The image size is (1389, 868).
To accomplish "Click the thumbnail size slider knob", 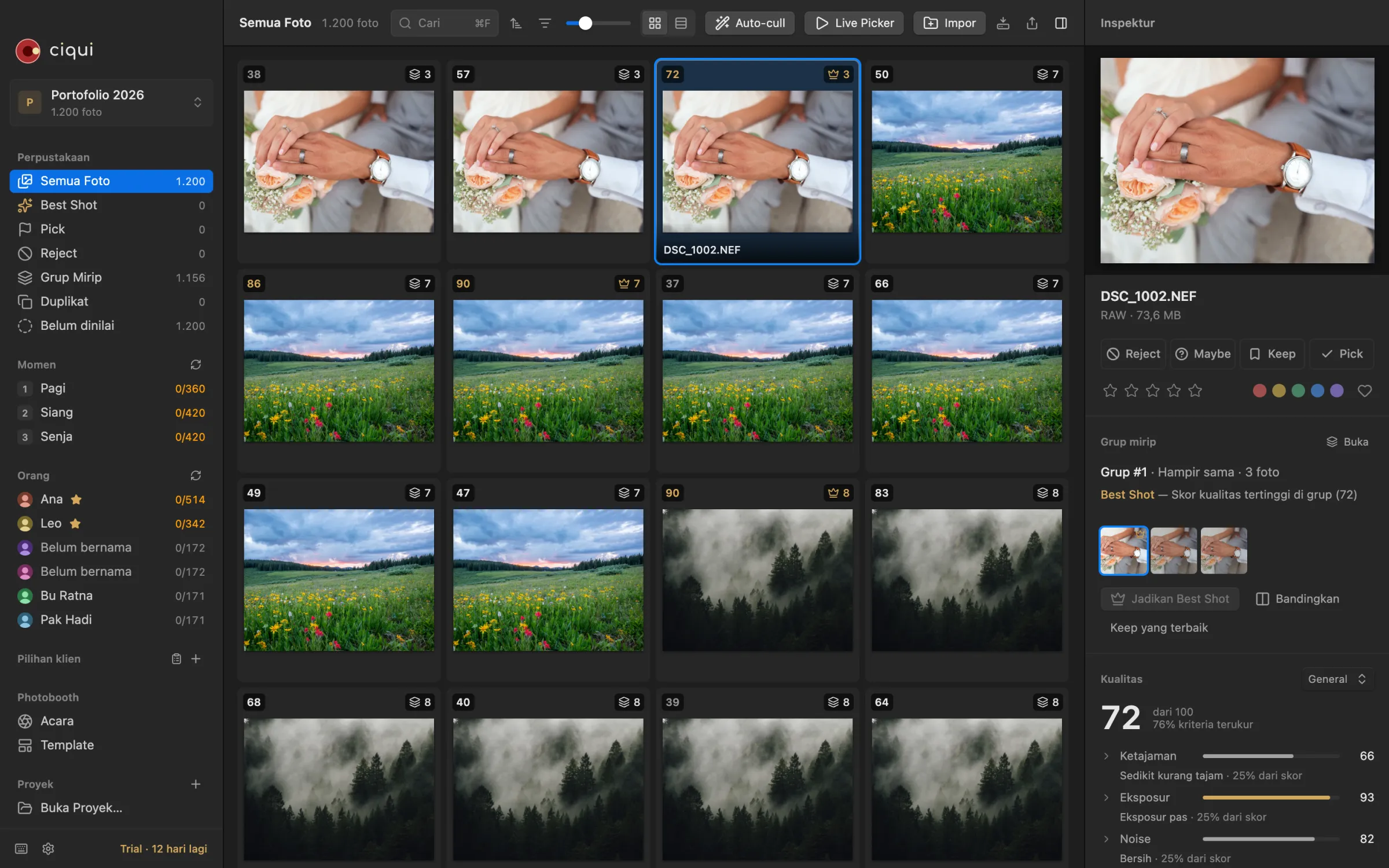I will [x=585, y=23].
